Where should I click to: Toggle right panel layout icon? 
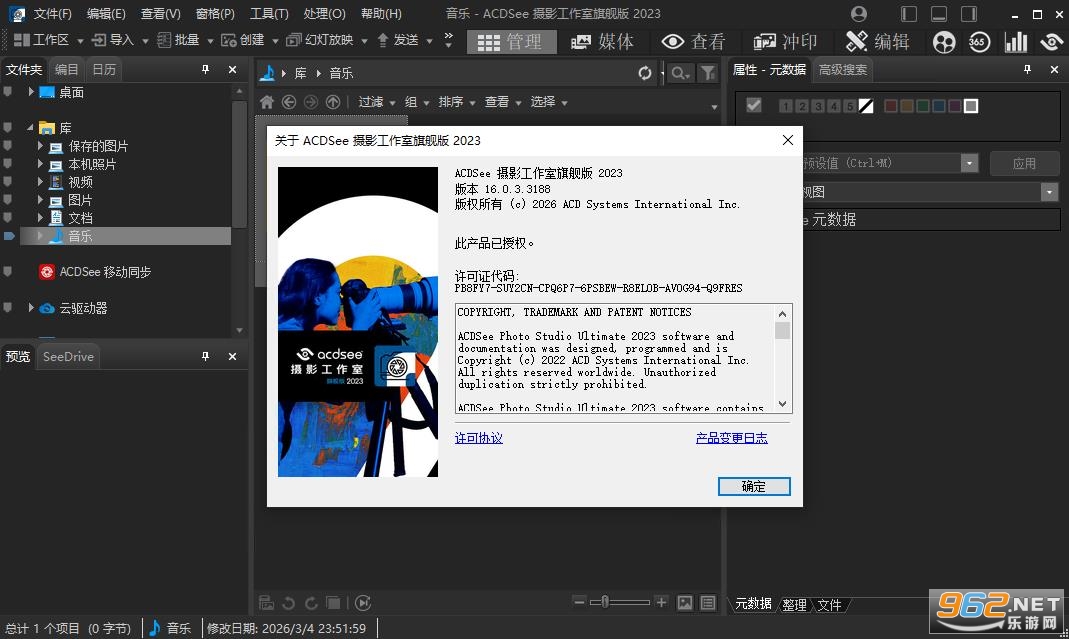969,14
